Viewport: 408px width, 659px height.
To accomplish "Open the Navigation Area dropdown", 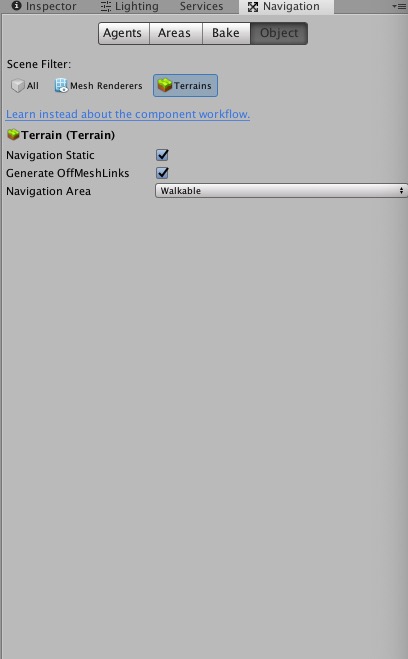I will coord(281,190).
